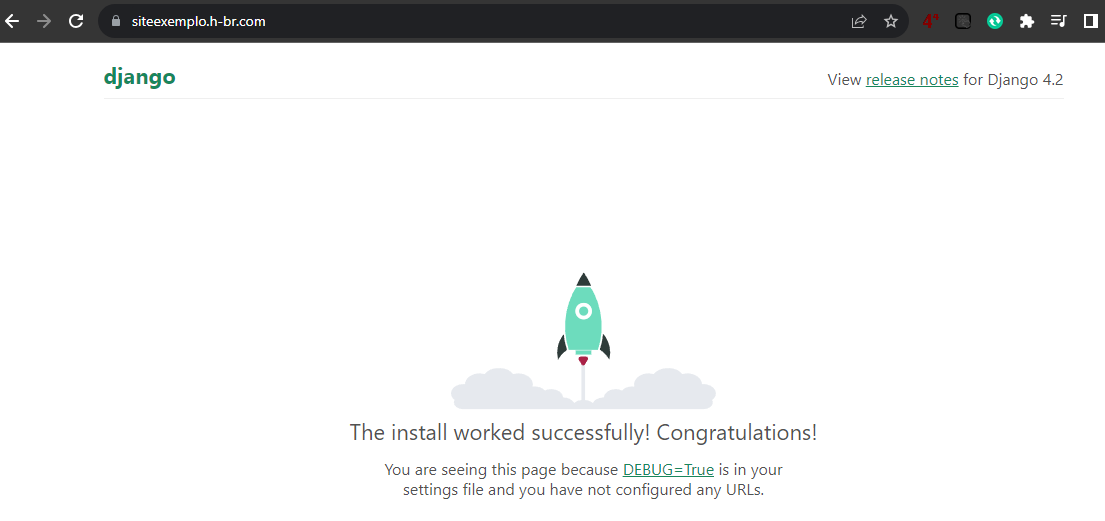Screen dimensions: 1105x521
Task: Click the settings file explanation paragraph
Action: pos(583,490)
